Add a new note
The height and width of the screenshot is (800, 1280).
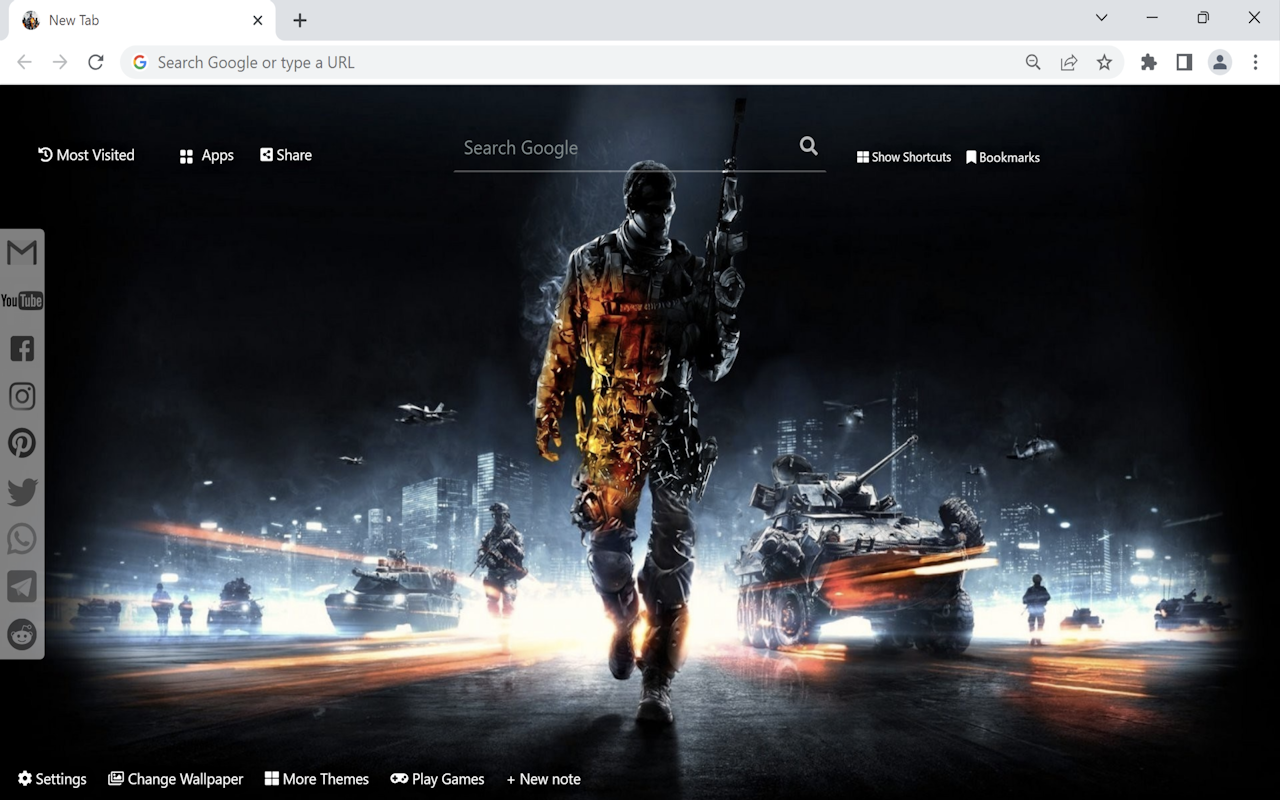[x=543, y=779]
